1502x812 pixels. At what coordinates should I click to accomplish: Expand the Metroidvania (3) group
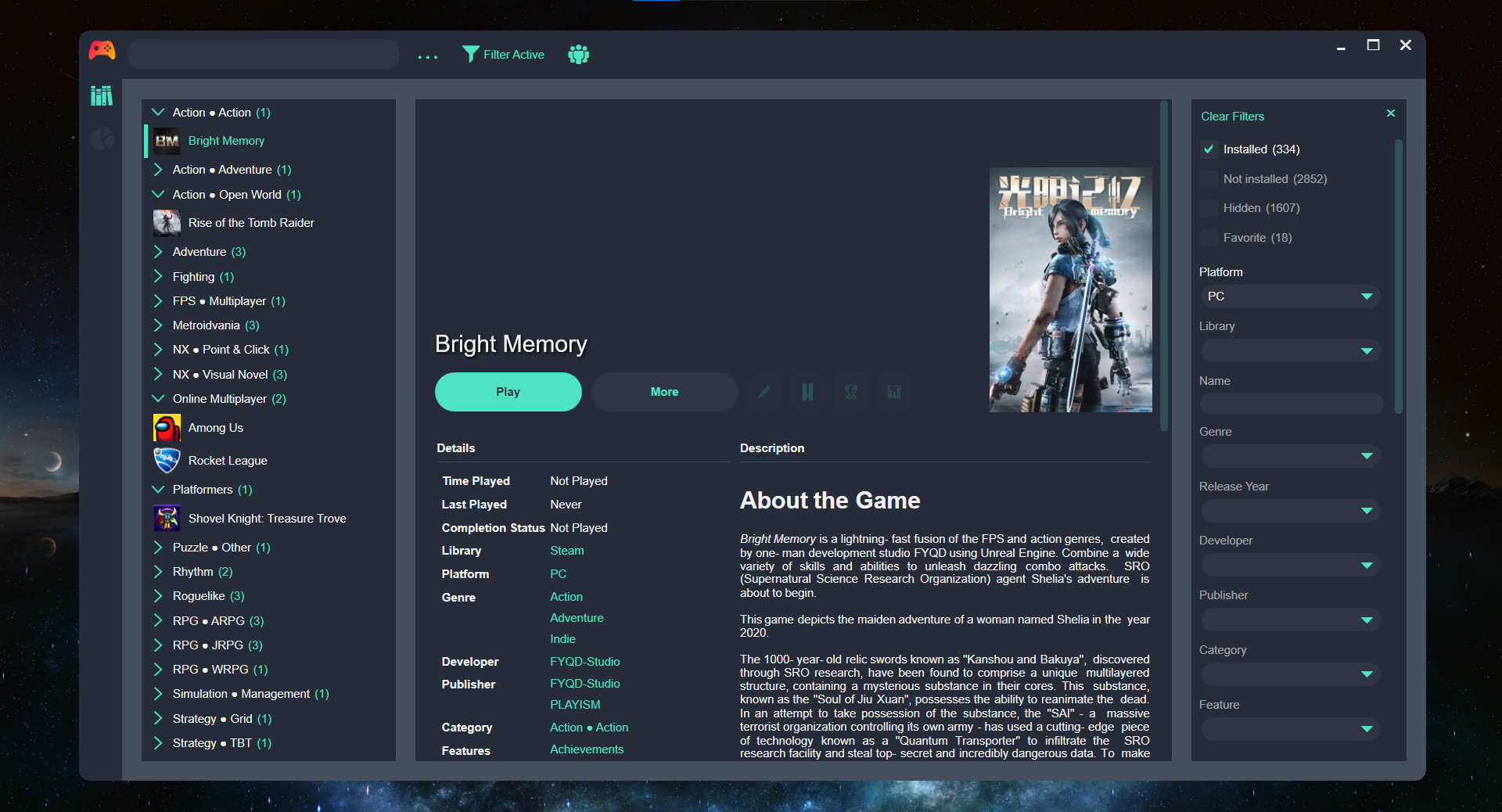point(158,325)
